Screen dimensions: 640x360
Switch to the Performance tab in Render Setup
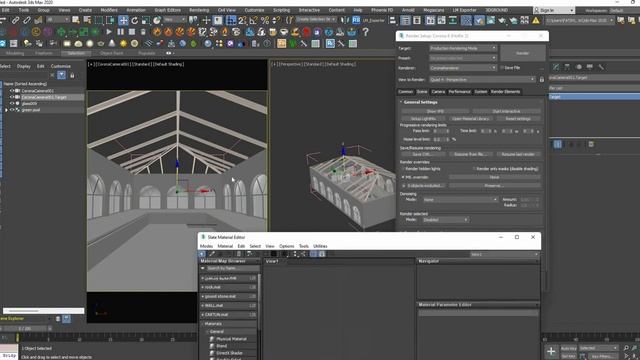(x=460, y=91)
